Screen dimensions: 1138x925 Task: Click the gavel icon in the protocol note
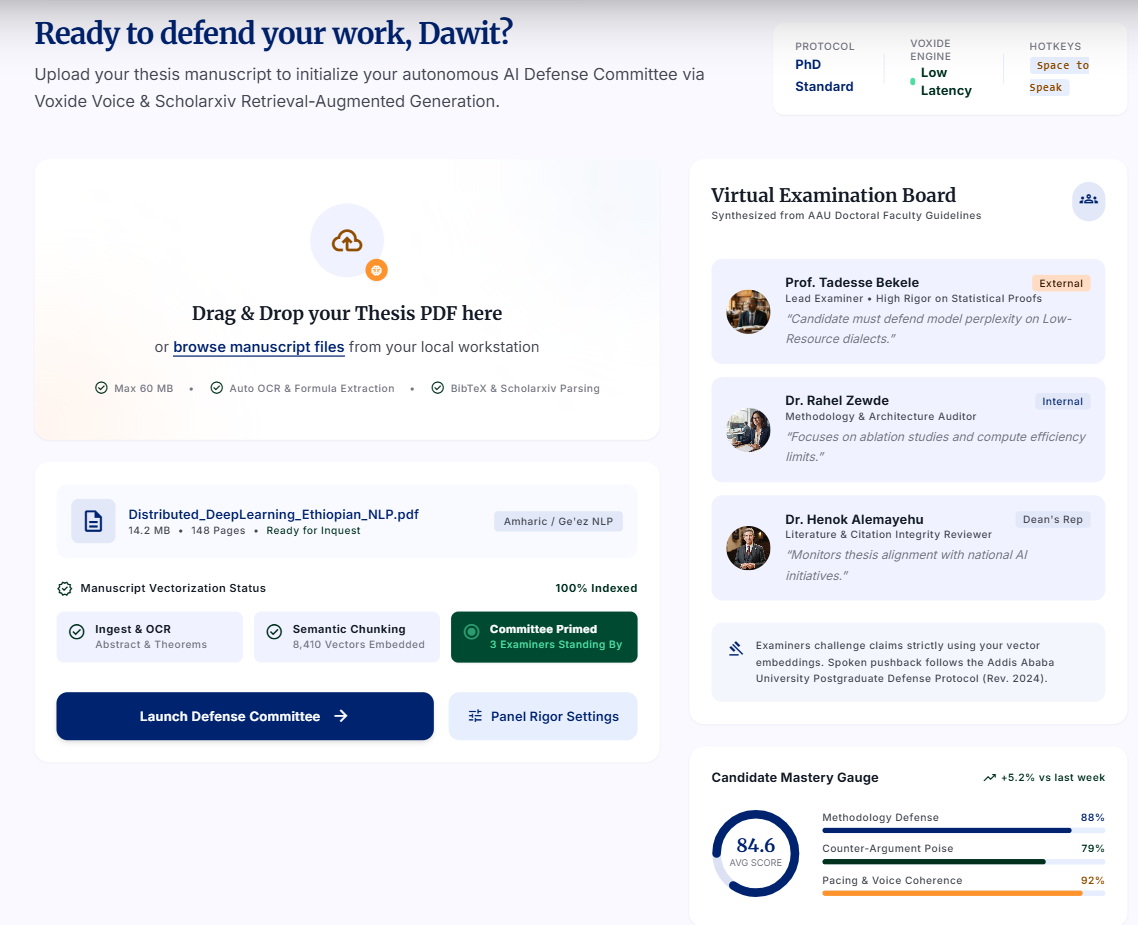click(735, 649)
